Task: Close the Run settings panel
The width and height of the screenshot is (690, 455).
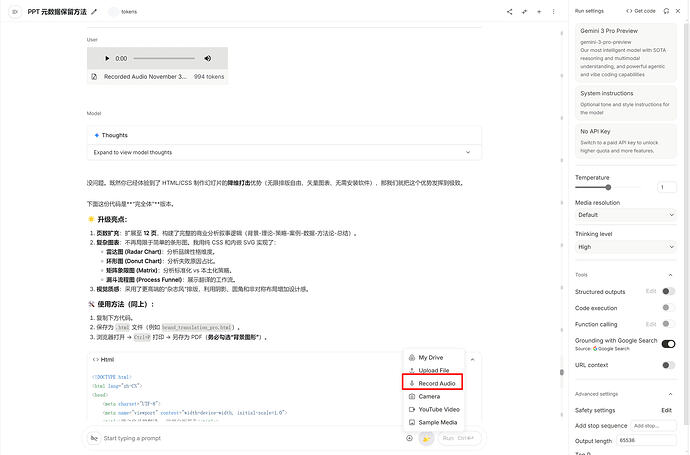Action: coord(678,11)
